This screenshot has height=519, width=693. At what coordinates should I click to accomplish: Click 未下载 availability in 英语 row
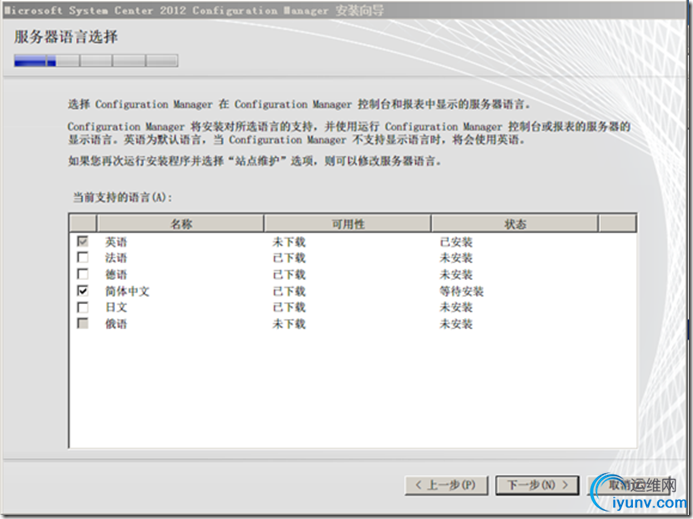(x=289, y=242)
